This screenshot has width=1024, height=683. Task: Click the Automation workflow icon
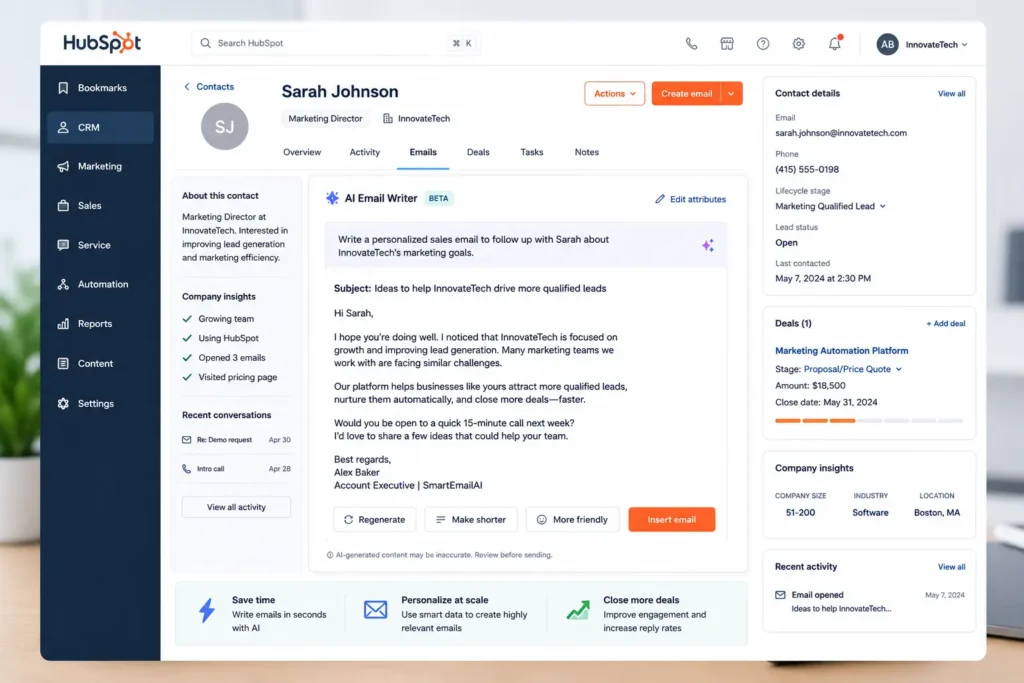[63, 284]
